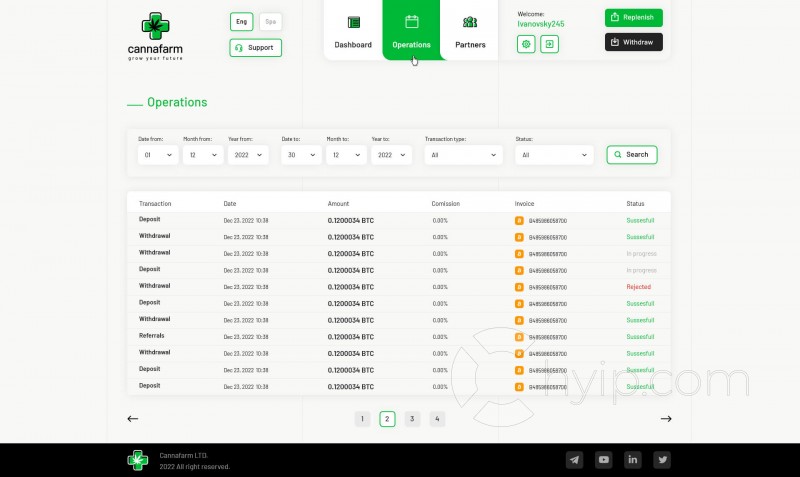
Task: Click the Search button
Action: pyautogui.click(x=632, y=155)
